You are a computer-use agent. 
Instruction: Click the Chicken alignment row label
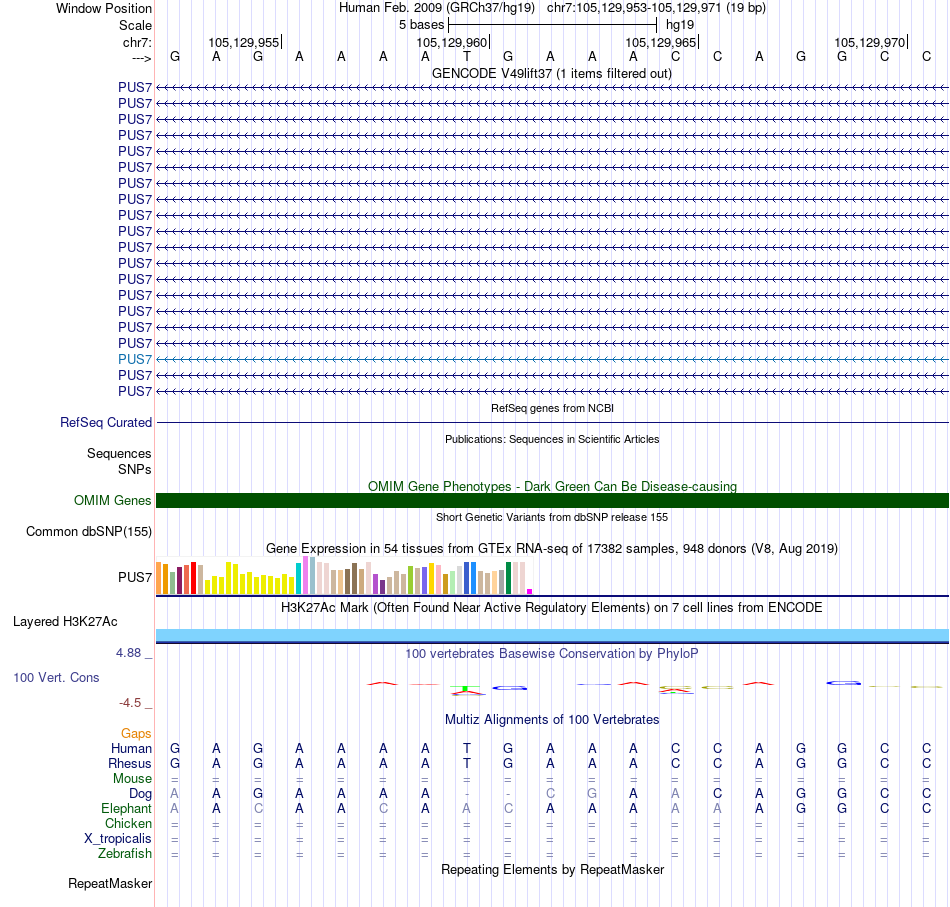(x=128, y=823)
